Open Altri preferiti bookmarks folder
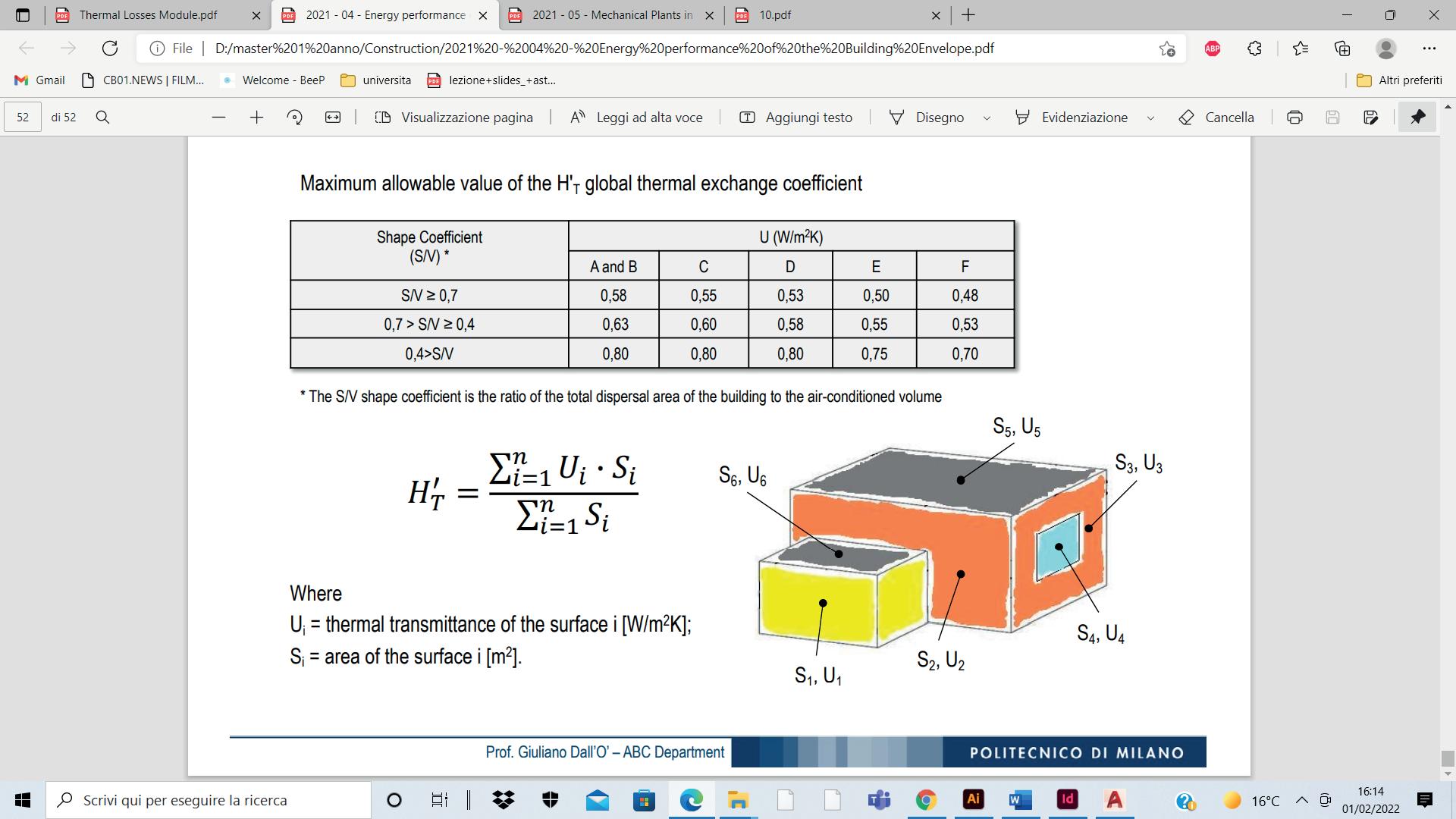This screenshot has height=819, width=1456. tap(1399, 80)
